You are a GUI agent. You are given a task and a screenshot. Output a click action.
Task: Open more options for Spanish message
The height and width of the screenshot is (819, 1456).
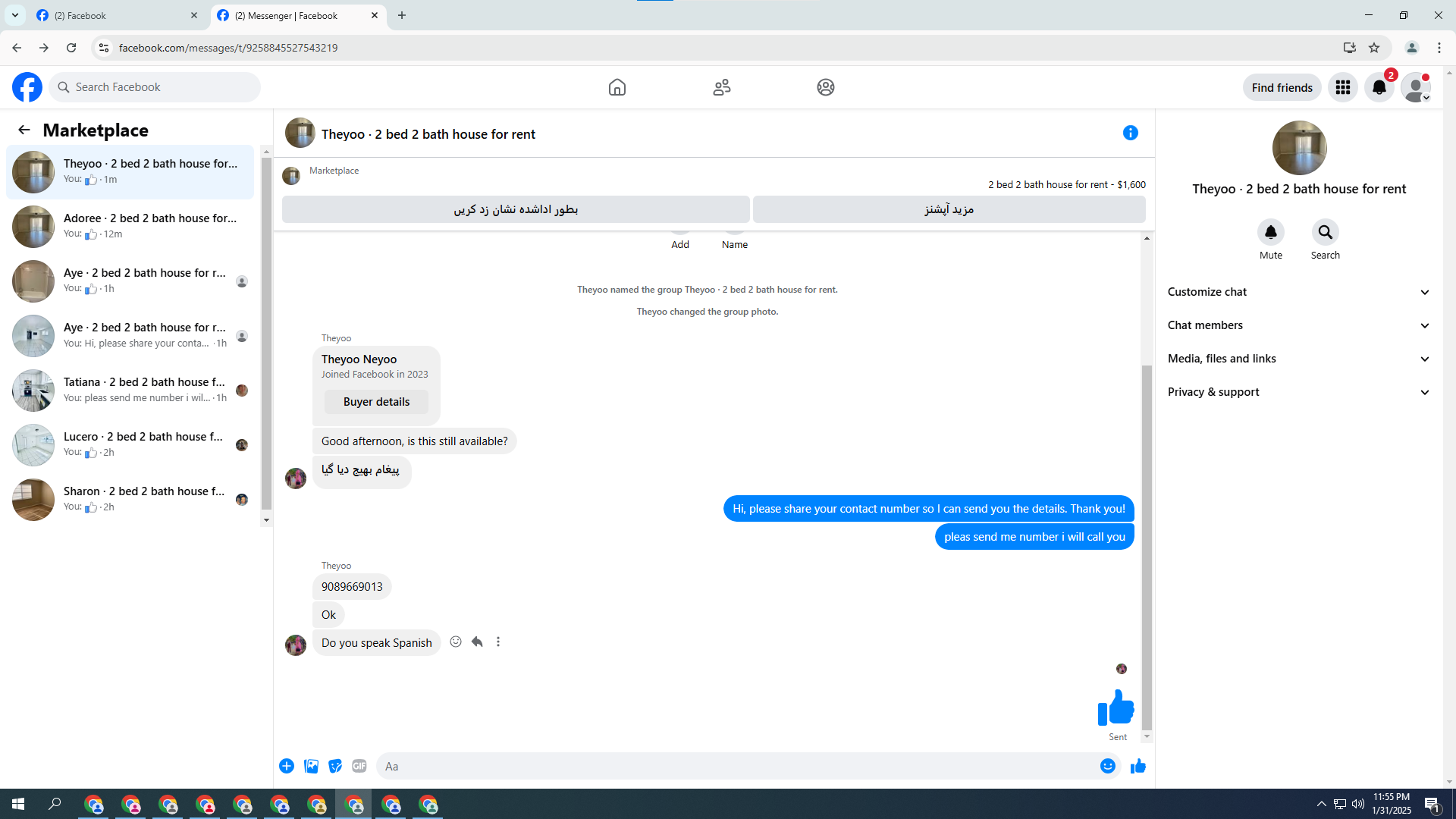tap(498, 642)
